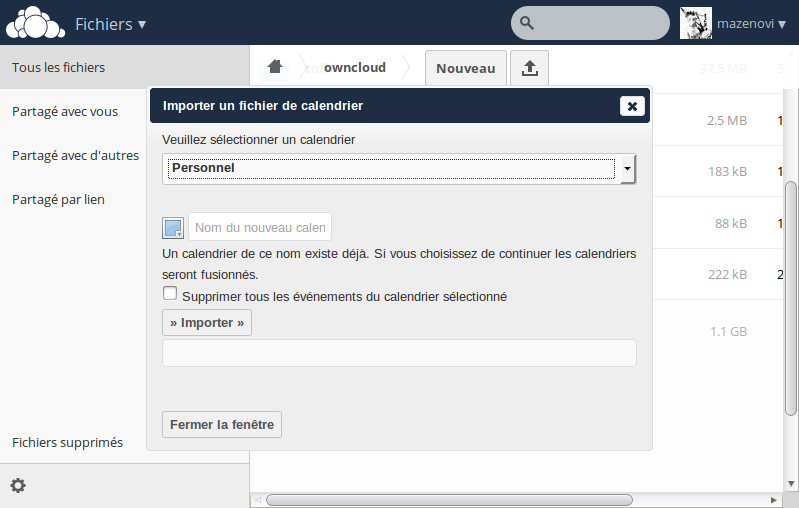The height and width of the screenshot is (508, 799).
Task: Open the mazenovi user menu
Action: (751, 23)
